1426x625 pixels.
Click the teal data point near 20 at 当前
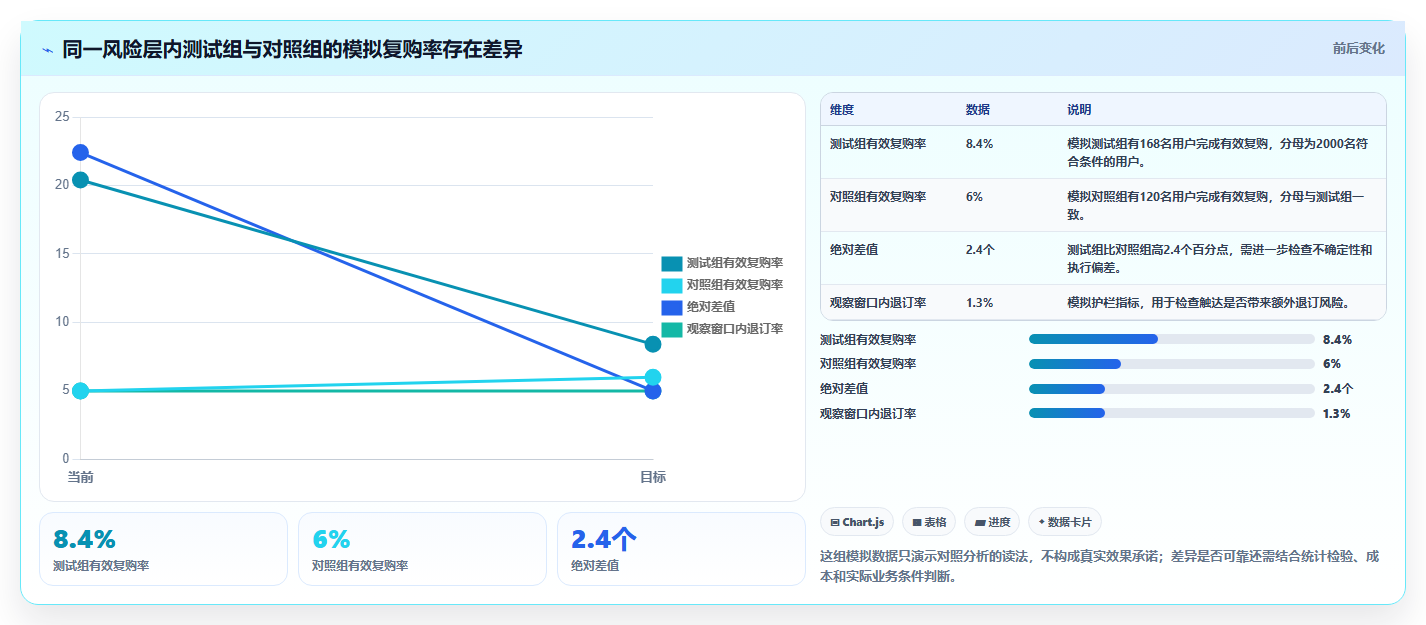coord(80,180)
